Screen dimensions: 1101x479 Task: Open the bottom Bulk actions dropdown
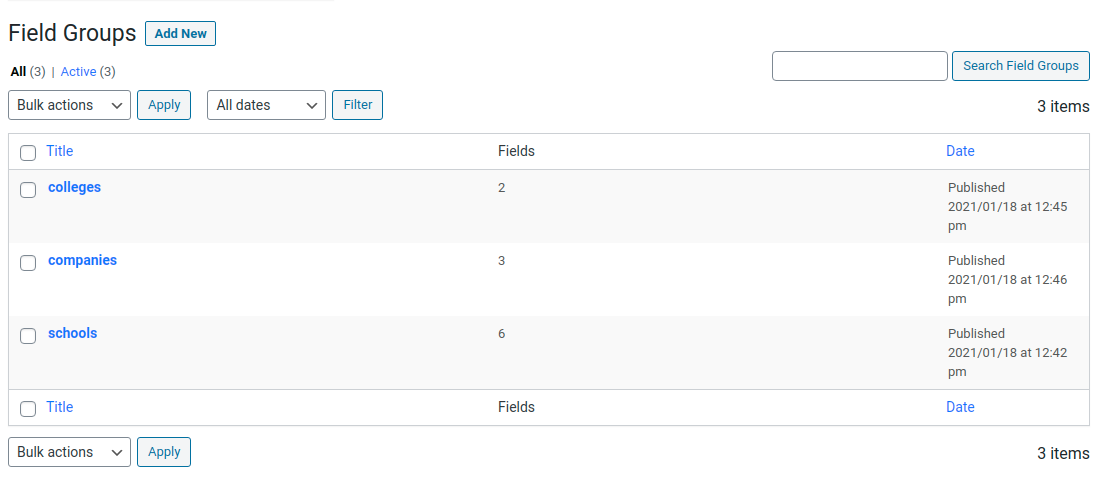pos(70,452)
